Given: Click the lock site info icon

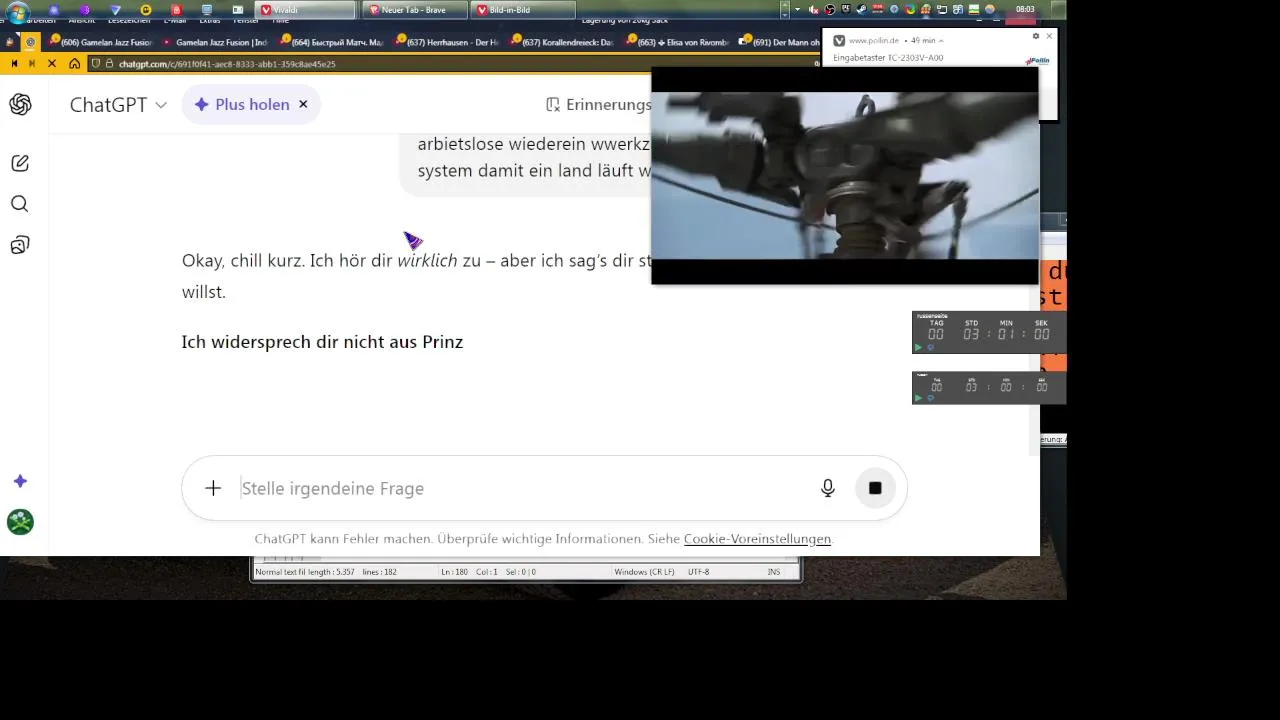Looking at the screenshot, I should (x=109, y=63).
